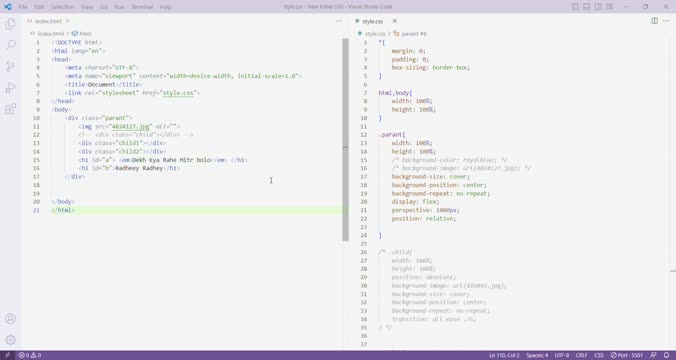Open the Accounts icon in activity bar
The width and height of the screenshot is (676, 360).
pos(10,319)
